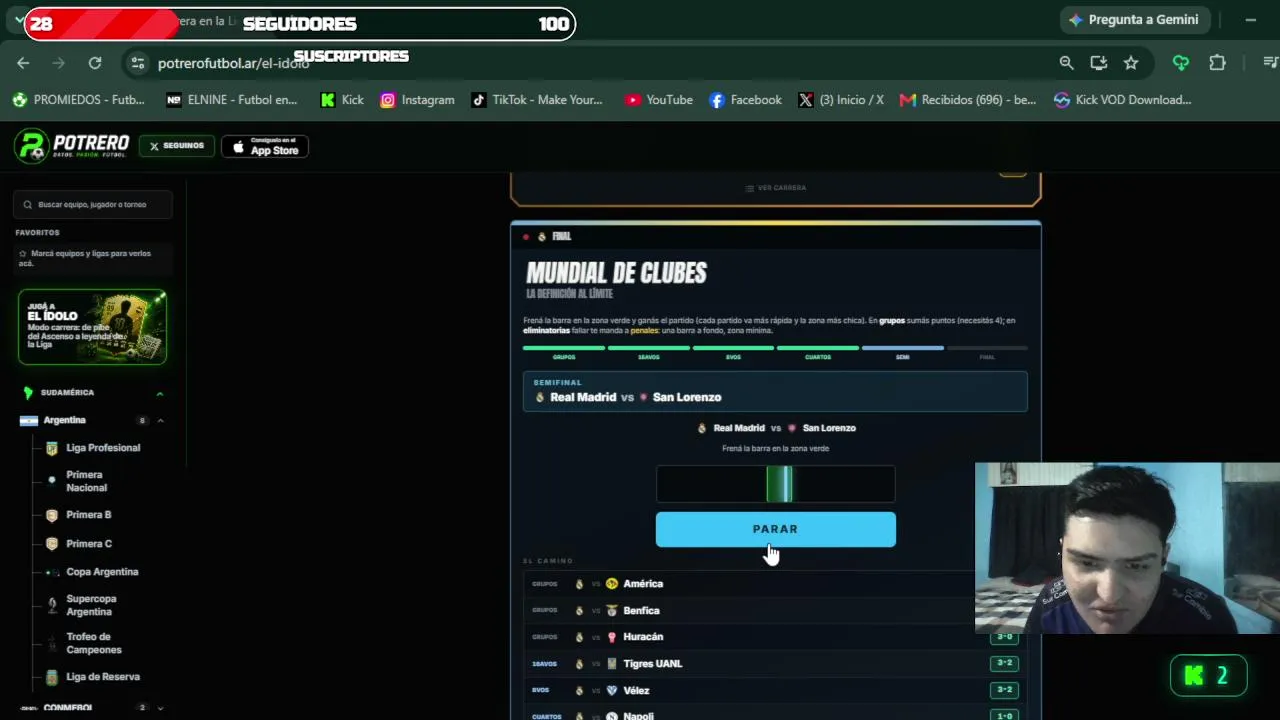Click Liga de Reserva crest icon

click(x=52, y=677)
